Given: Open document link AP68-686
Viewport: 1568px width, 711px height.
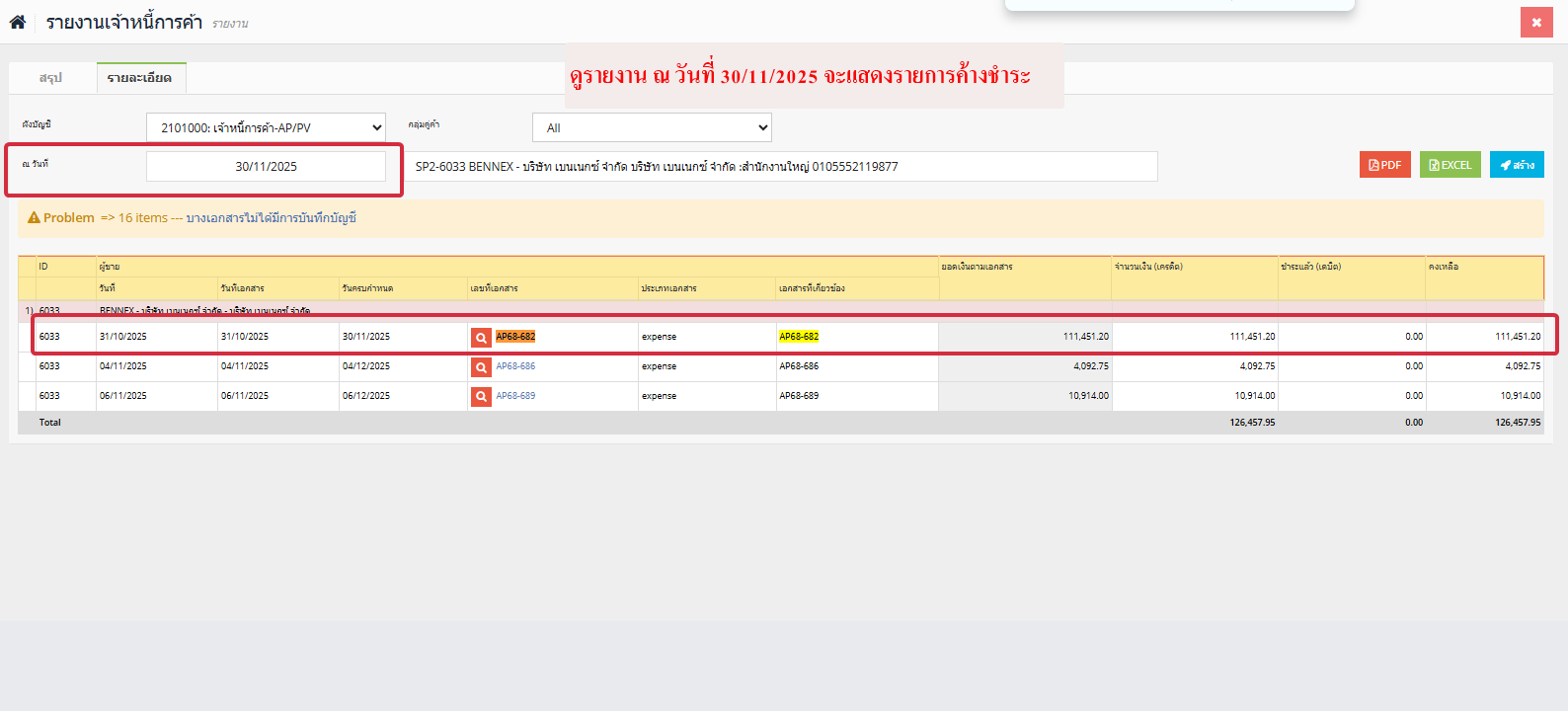Looking at the screenshot, I should [x=515, y=366].
